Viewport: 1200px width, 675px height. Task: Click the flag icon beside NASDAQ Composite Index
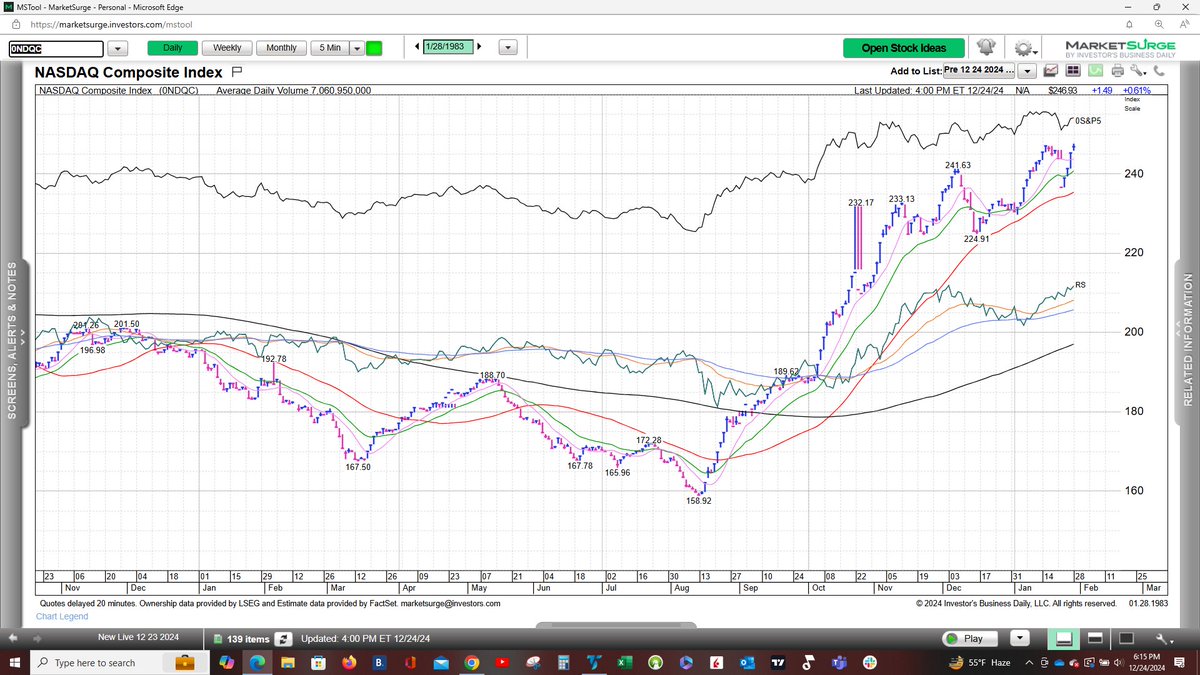(237, 72)
